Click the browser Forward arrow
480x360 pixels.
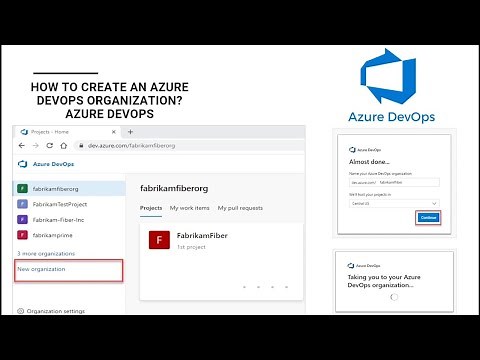pyautogui.click(x=36, y=146)
